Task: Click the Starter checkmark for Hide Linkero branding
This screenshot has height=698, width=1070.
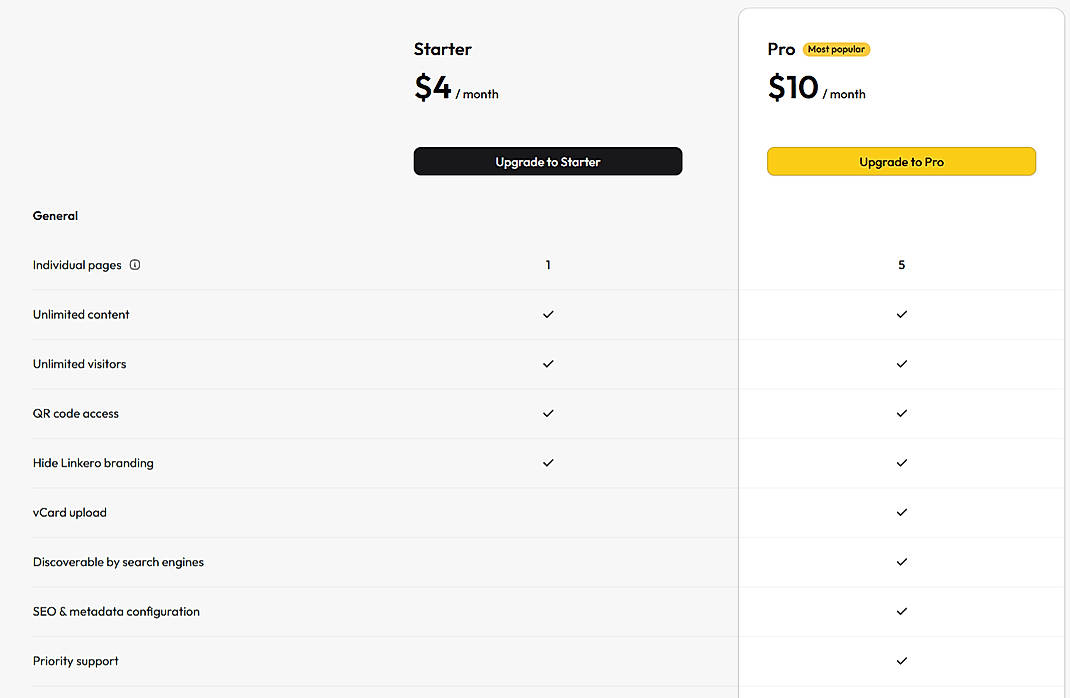Action: click(548, 463)
